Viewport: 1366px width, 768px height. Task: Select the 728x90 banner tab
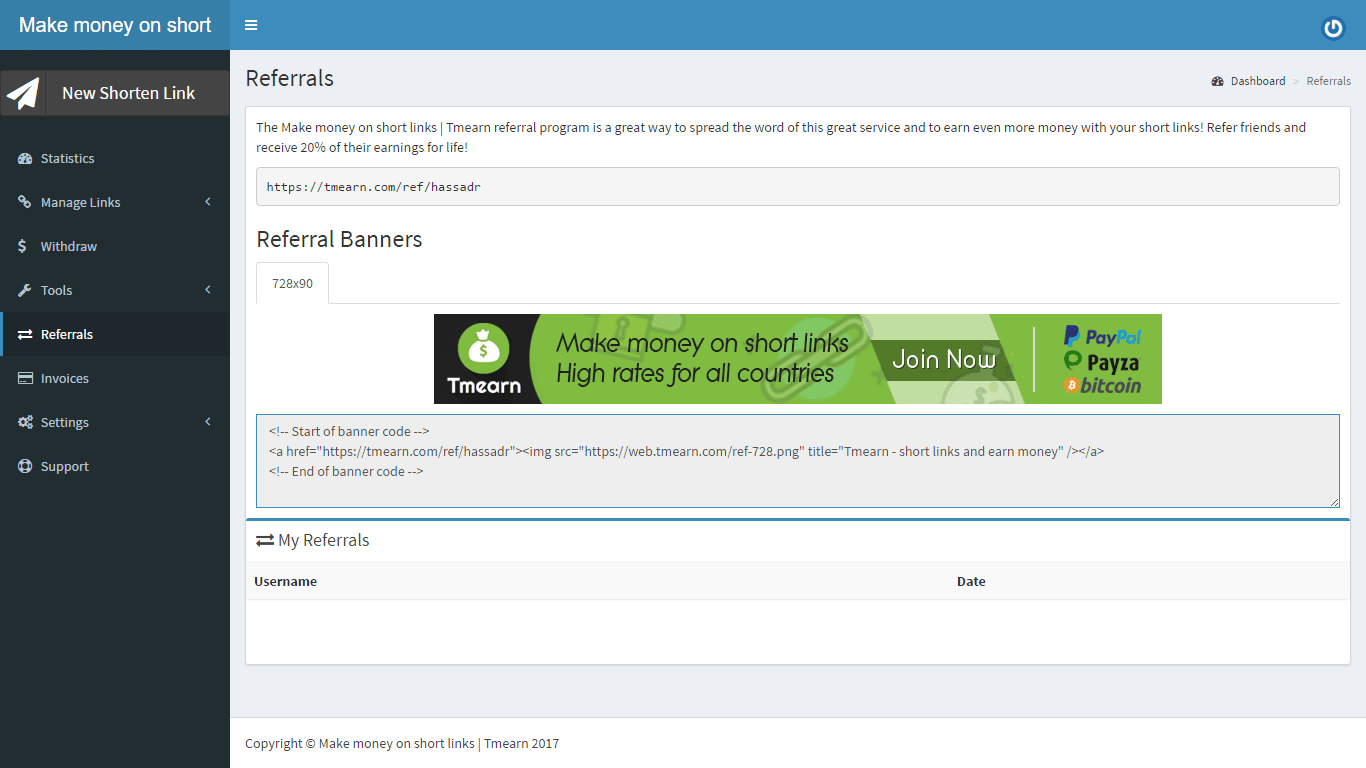pos(292,283)
